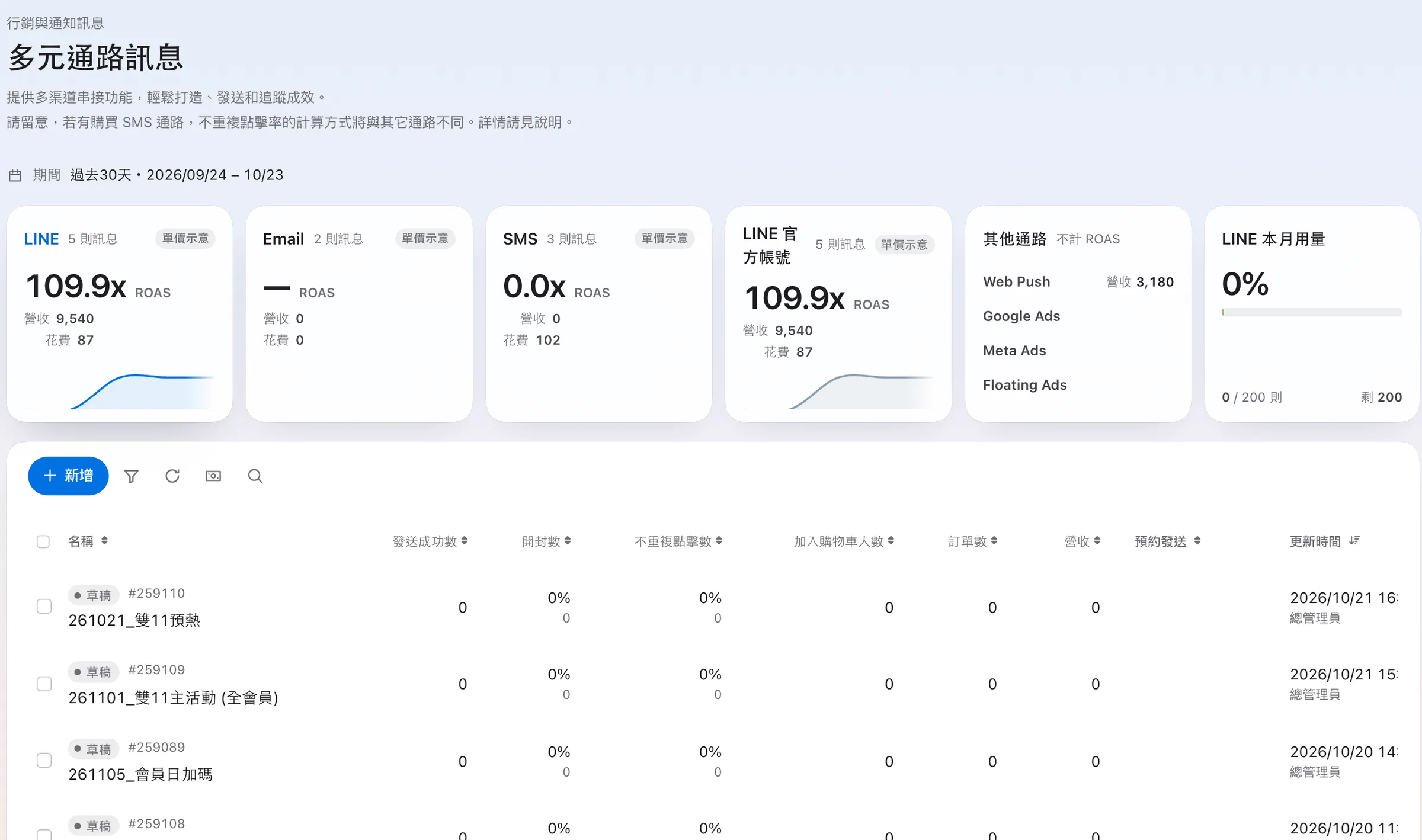The image size is (1422, 840).
Task: Click 單價示意 badge on LINE 官方帳號 card
Action: pyautogui.click(x=904, y=245)
